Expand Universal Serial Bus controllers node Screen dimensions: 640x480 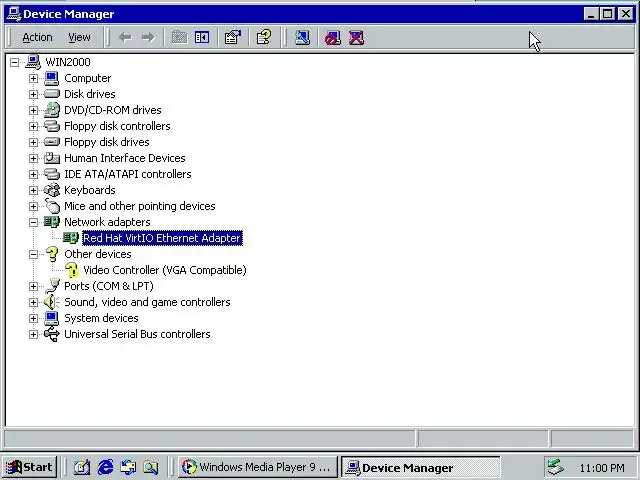coord(33,334)
